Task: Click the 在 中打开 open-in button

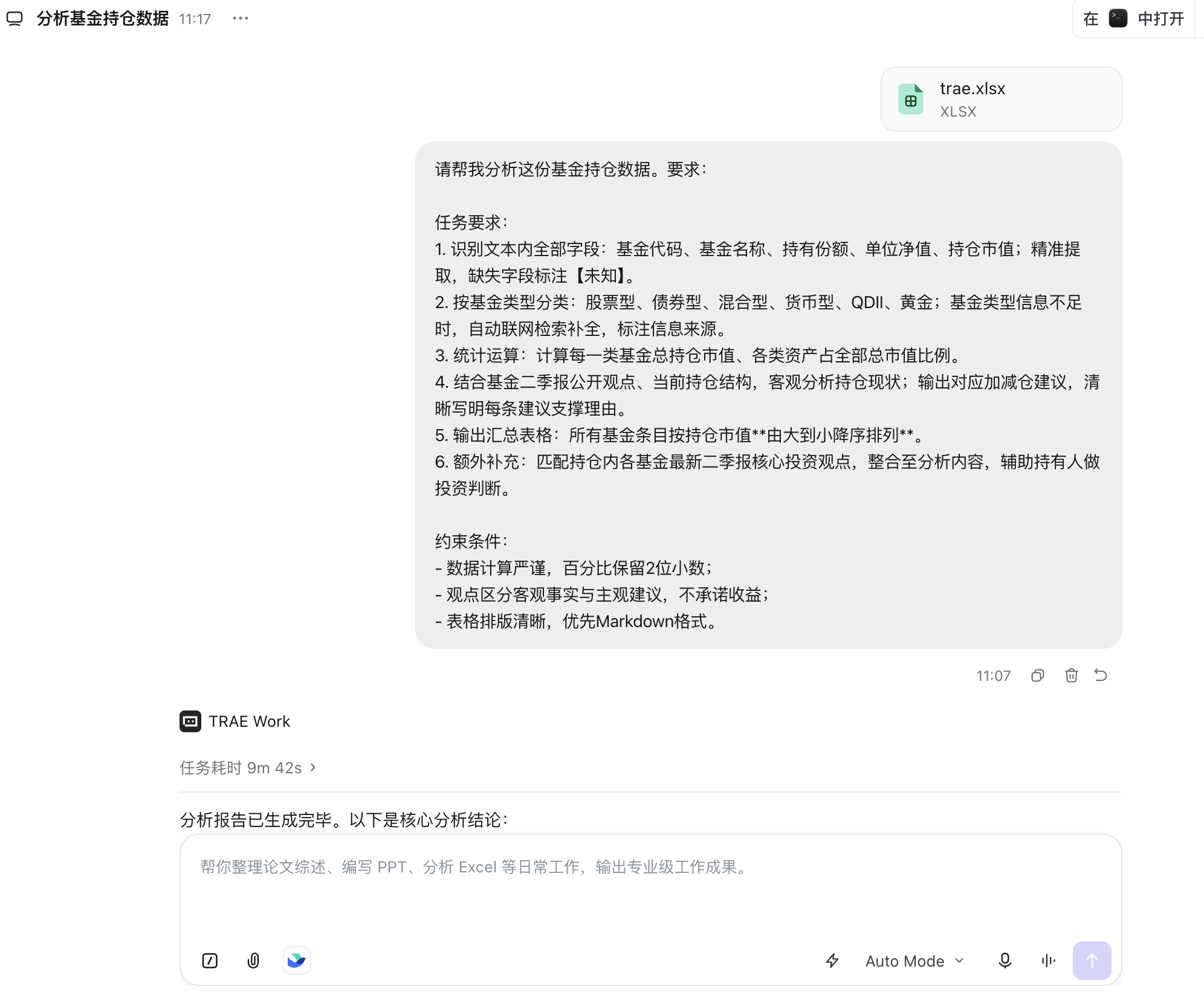Action: pos(1134,19)
